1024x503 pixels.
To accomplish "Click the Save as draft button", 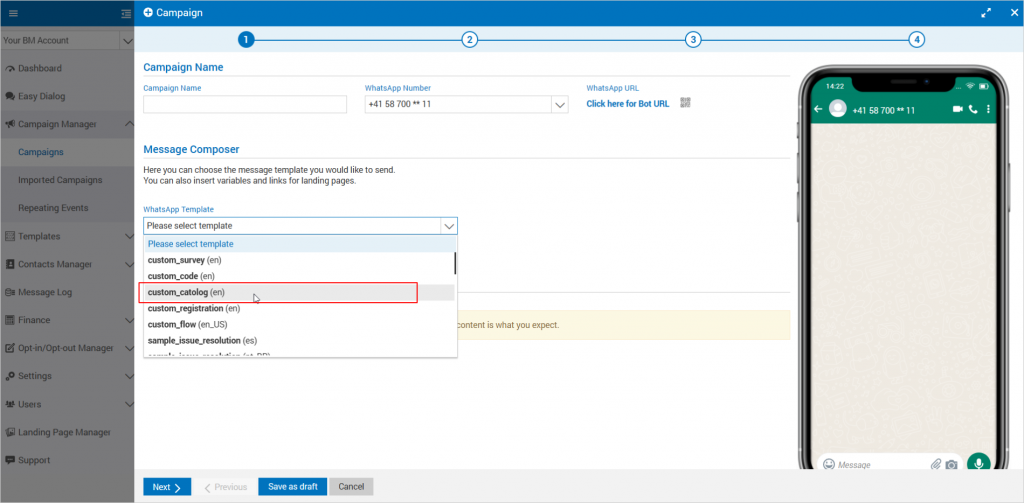I will (x=293, y=487).
